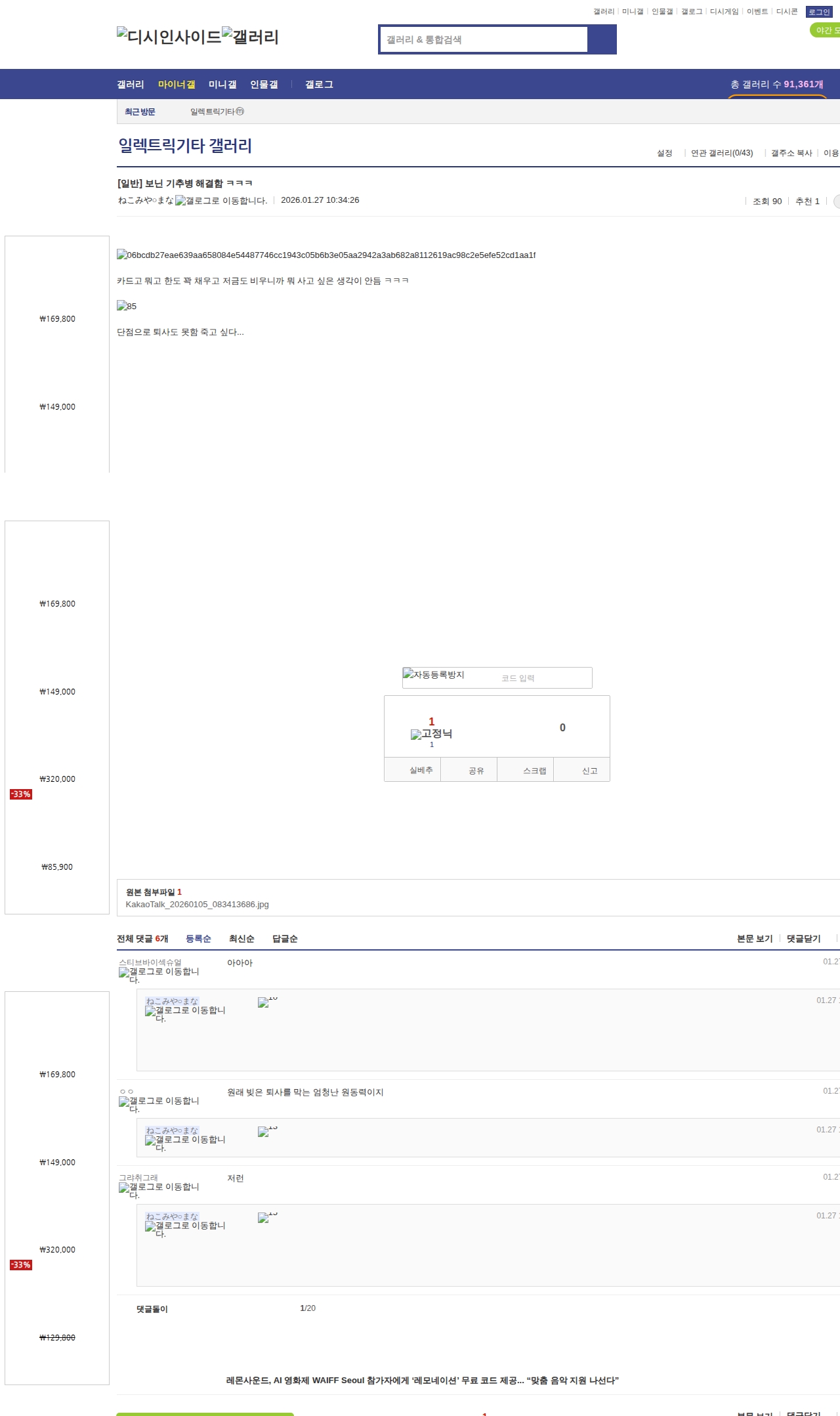Open the 85 broken image in post
840x1416 pixels.
(127, 306)
